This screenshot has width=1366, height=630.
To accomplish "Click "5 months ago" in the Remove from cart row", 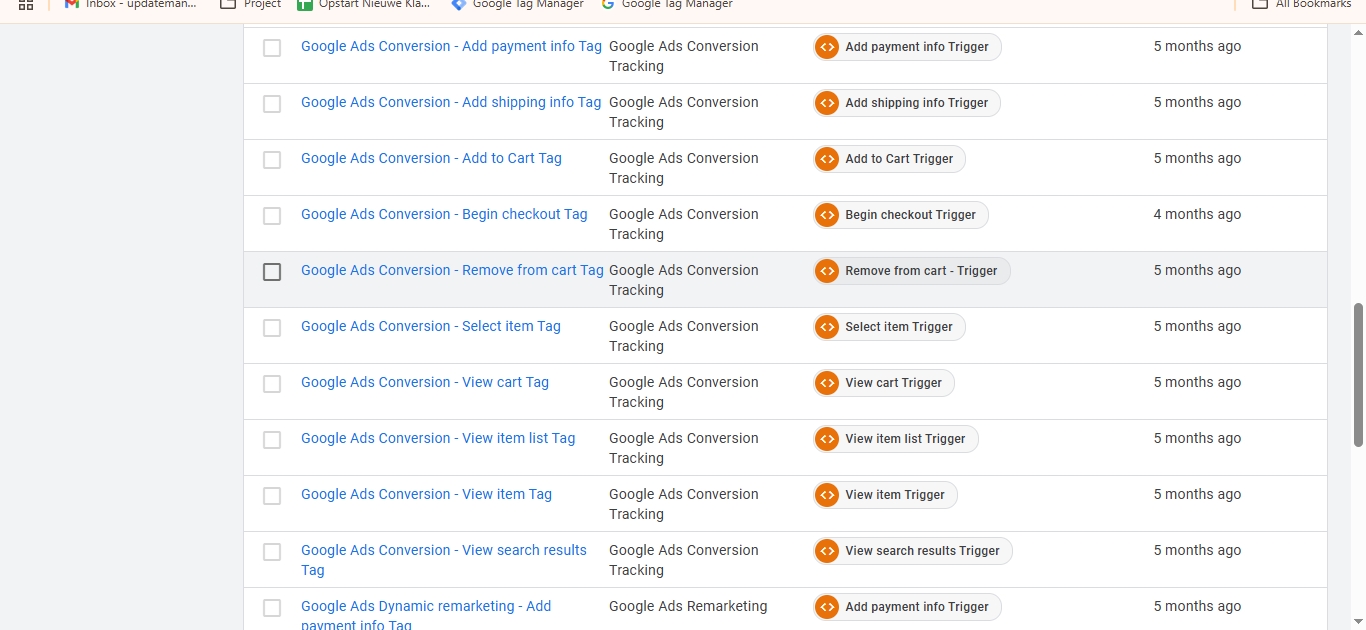I will click(1197, 270).
